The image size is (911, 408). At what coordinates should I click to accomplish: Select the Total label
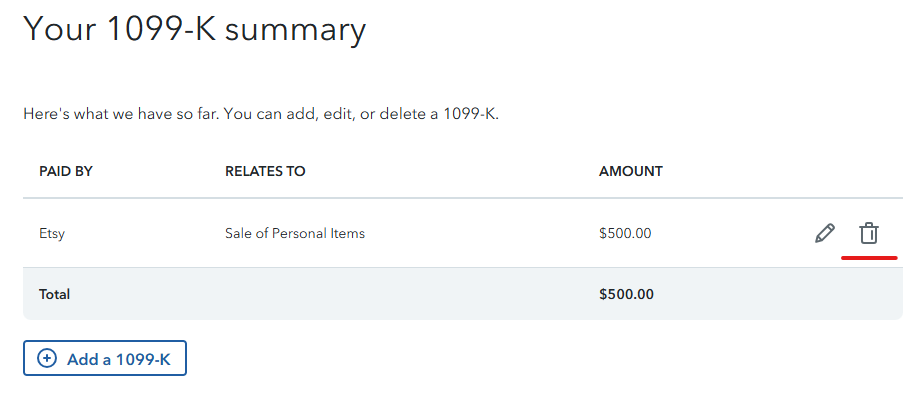pos(54,294)
